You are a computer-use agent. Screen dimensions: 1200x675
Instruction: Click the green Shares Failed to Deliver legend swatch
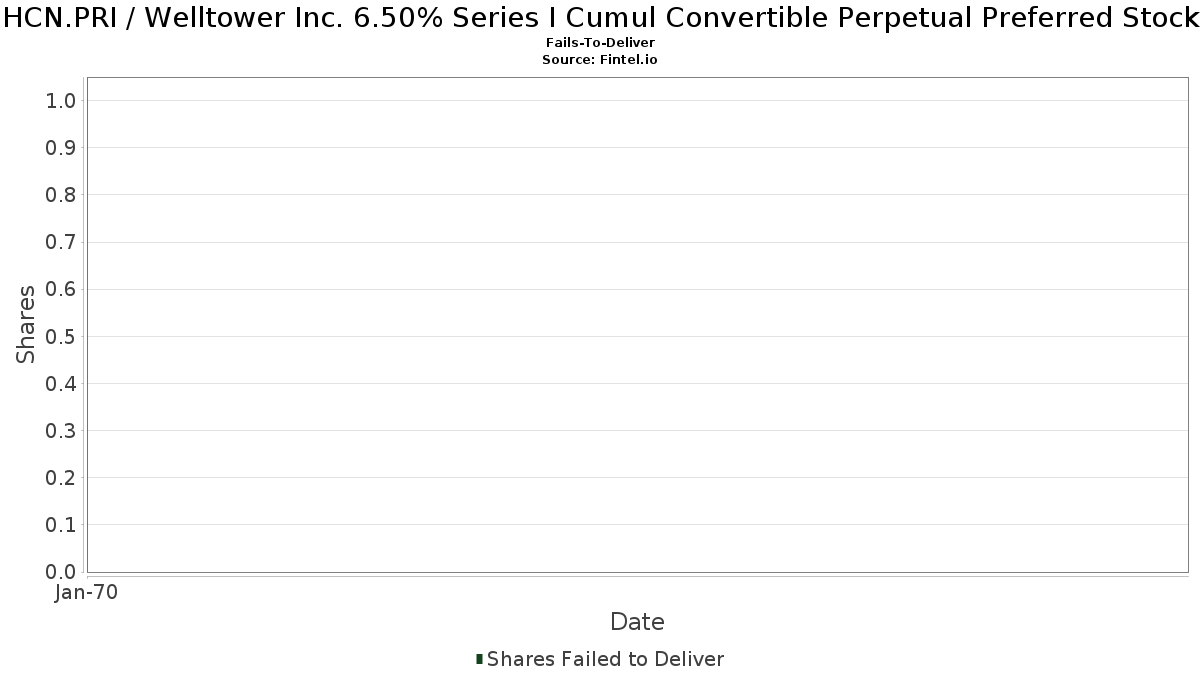pos(479,659)
